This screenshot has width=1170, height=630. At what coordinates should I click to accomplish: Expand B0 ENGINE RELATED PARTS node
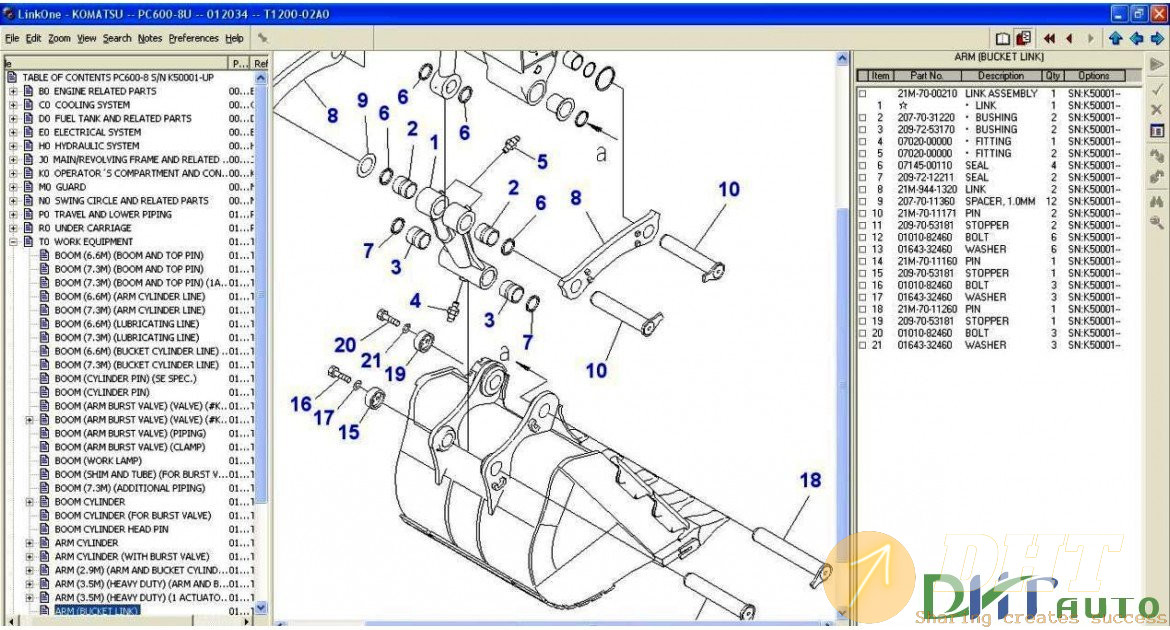click(13, 91)
